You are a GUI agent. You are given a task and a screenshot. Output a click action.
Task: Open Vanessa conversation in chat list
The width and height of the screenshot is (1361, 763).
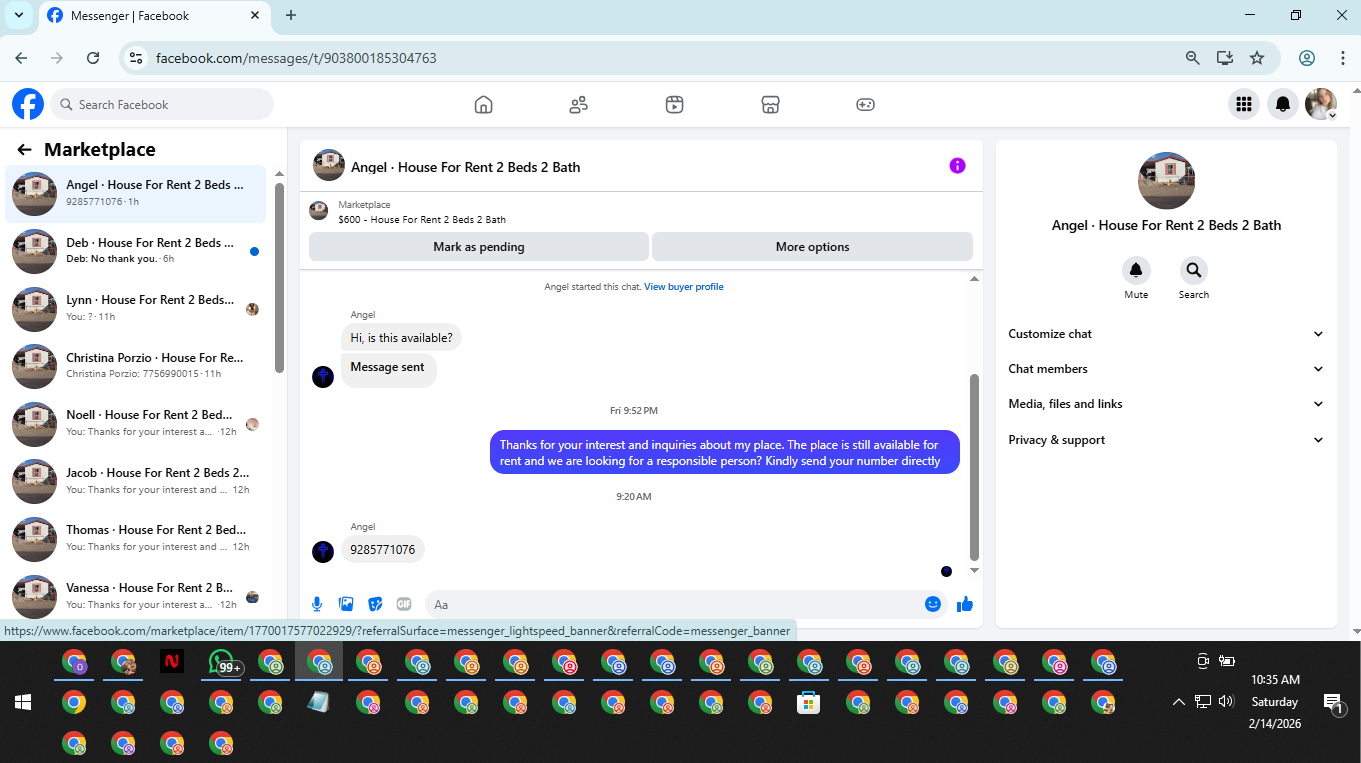136,596
